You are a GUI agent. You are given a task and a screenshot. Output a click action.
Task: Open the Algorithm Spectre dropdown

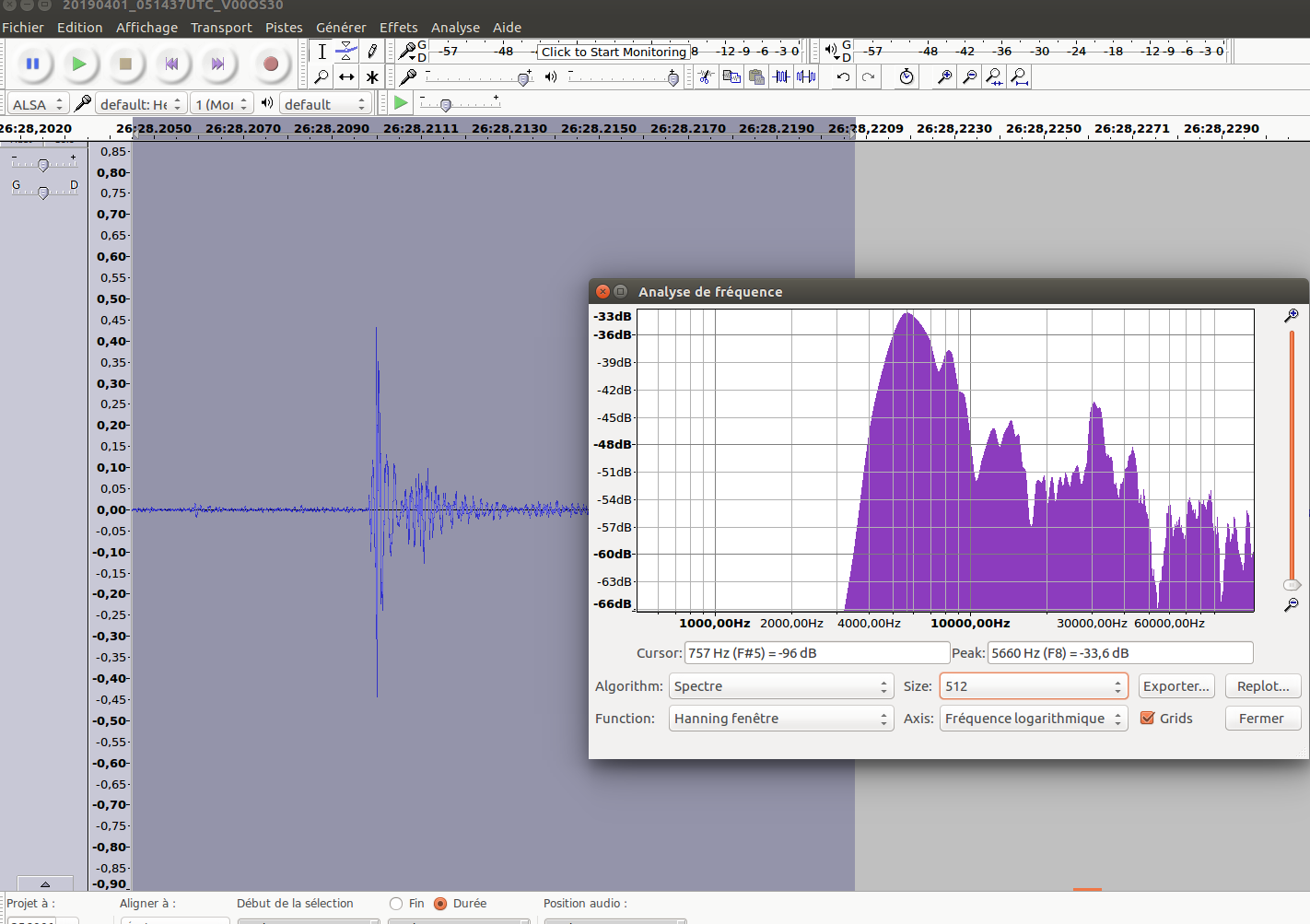780,686
